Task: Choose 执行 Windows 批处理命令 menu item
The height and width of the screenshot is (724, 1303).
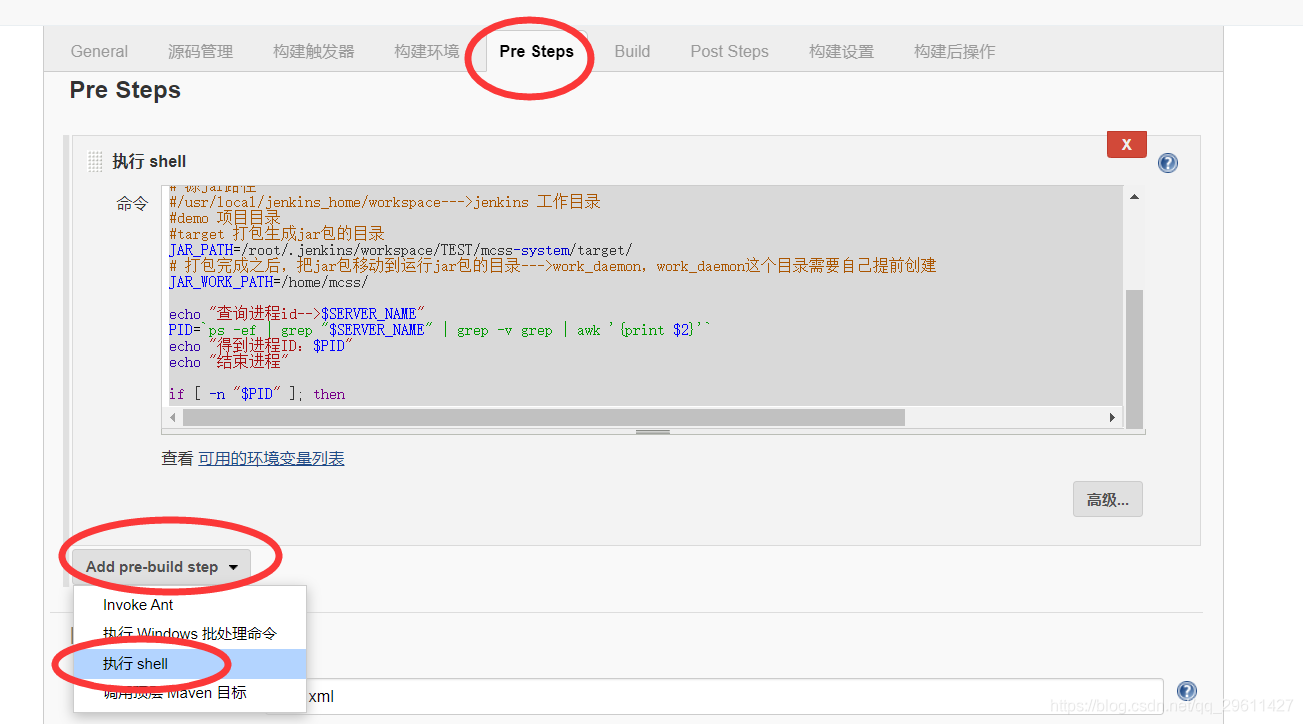Action: 190,634
